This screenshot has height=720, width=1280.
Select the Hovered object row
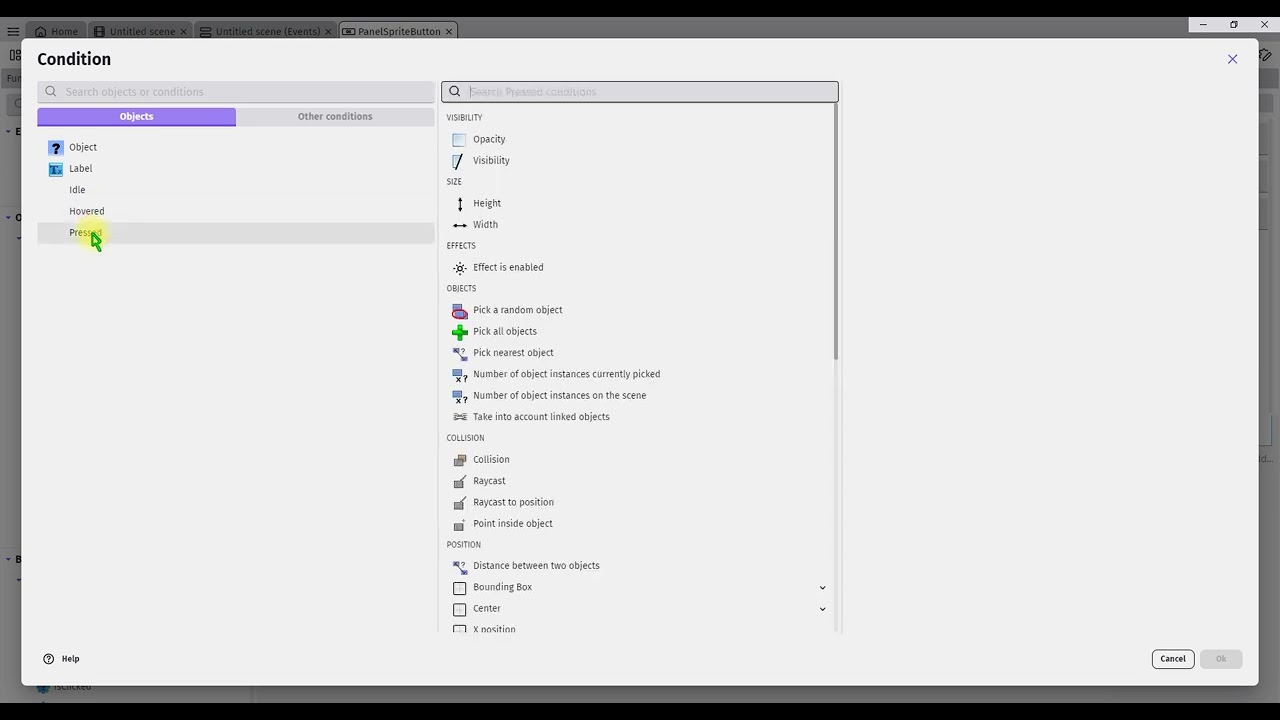tap(236, 211)
